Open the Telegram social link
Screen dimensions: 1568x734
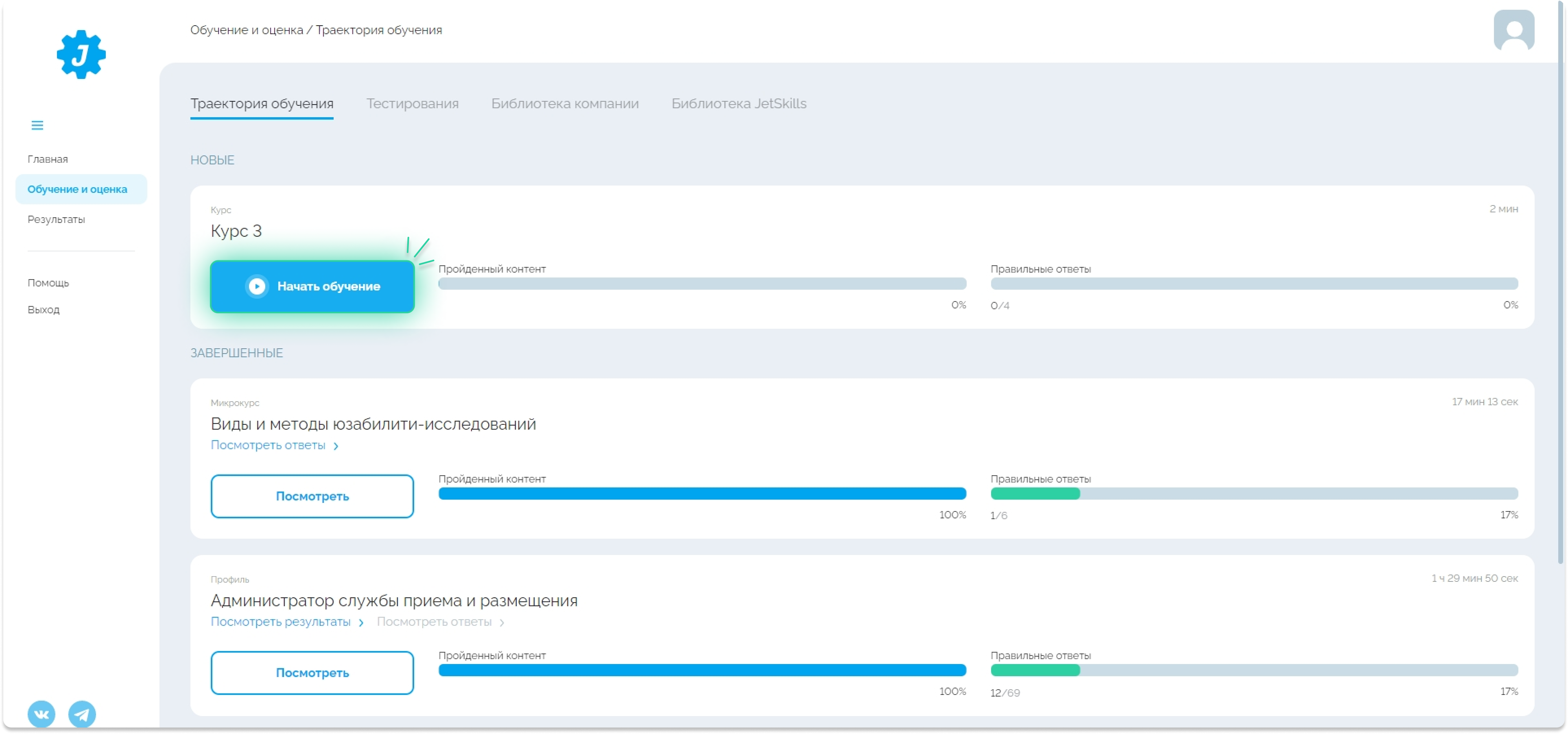(81, 713)
